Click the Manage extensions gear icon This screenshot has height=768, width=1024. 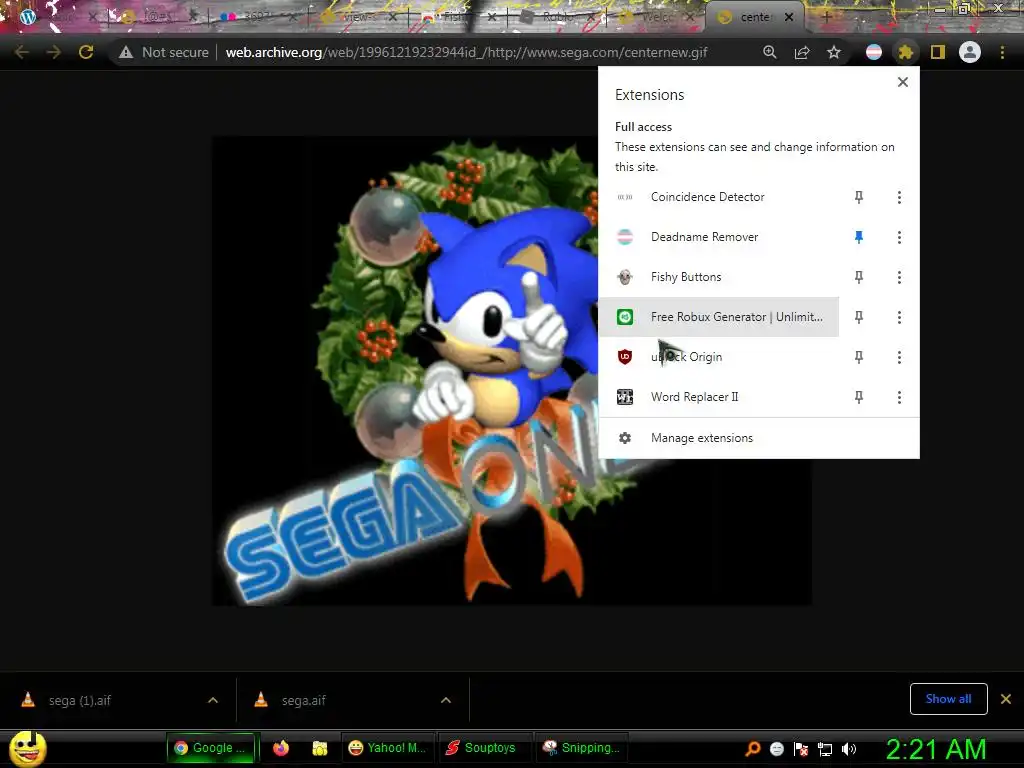click(625, 438)
